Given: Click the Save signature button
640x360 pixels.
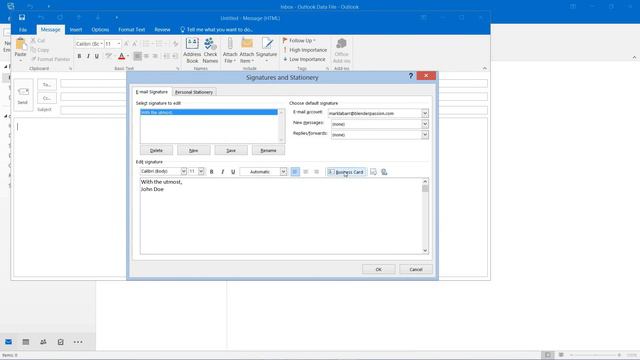Looking at the screenshot, I should [x=231, y=150].
